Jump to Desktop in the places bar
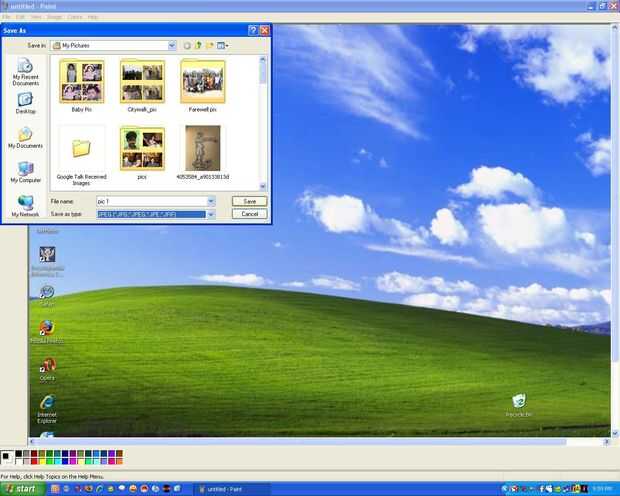This screenshot has width=620, height=496. point(25,103)
